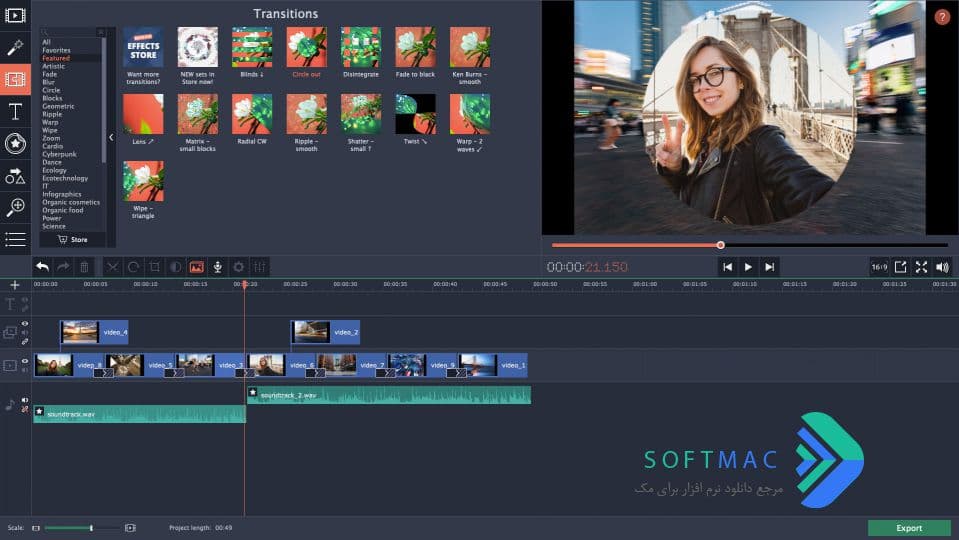This screenshot has height=540, width=959.
Task: Open the Transition wizard icon
Action: pos(196,267)
